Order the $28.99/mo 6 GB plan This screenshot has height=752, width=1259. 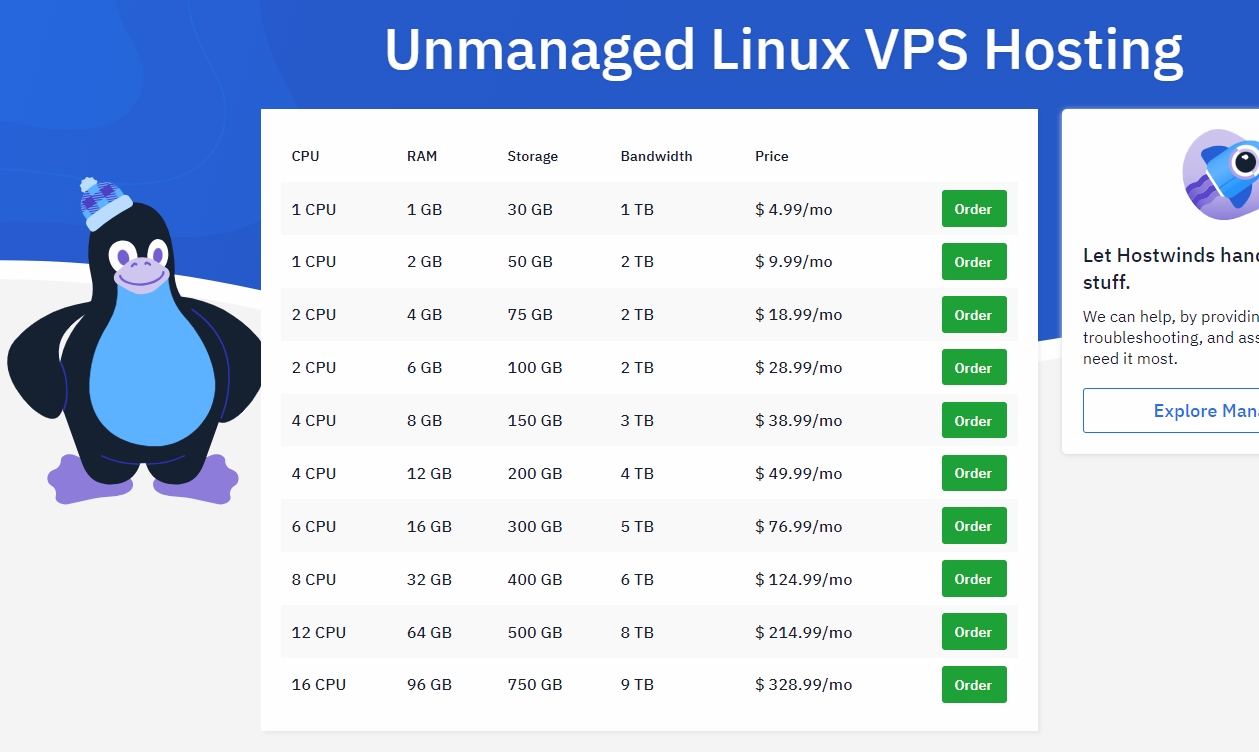click(973, 368)
